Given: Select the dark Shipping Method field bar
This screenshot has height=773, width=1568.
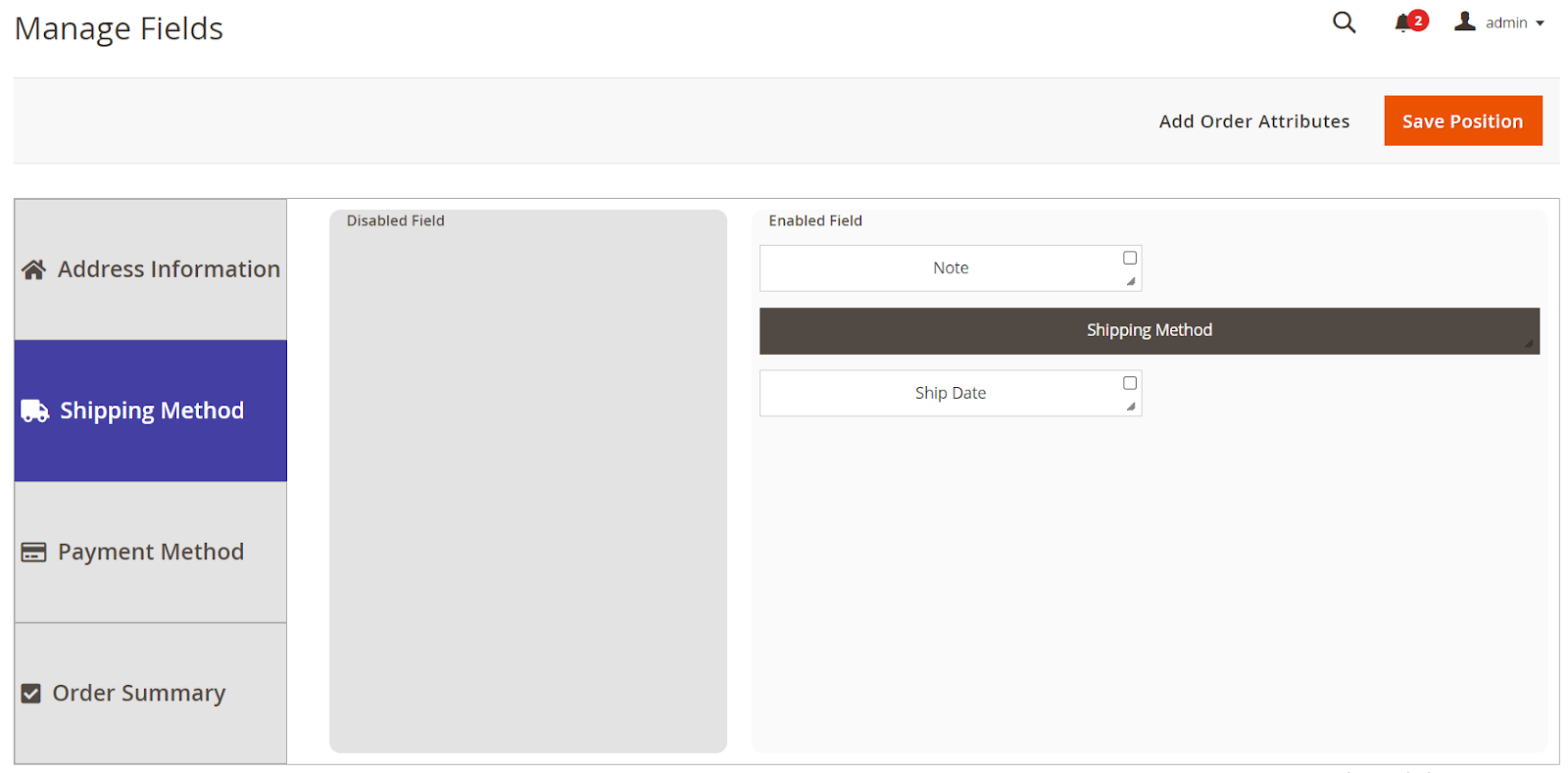Looking at the screenshot, I should click(x=1149, y=330).
